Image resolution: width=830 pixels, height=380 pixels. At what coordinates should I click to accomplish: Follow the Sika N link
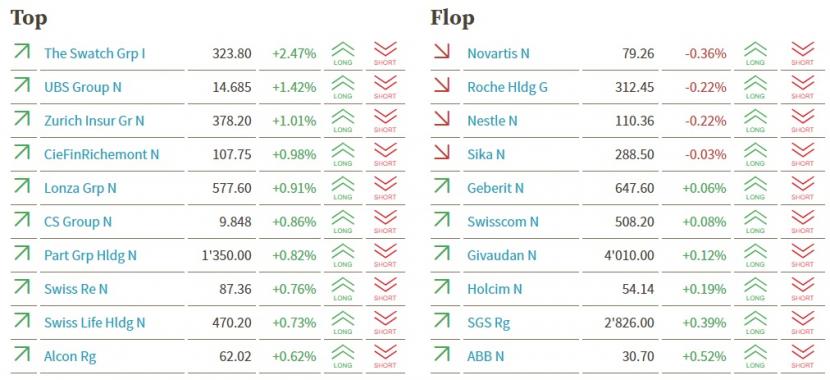[x=486, y=154]
